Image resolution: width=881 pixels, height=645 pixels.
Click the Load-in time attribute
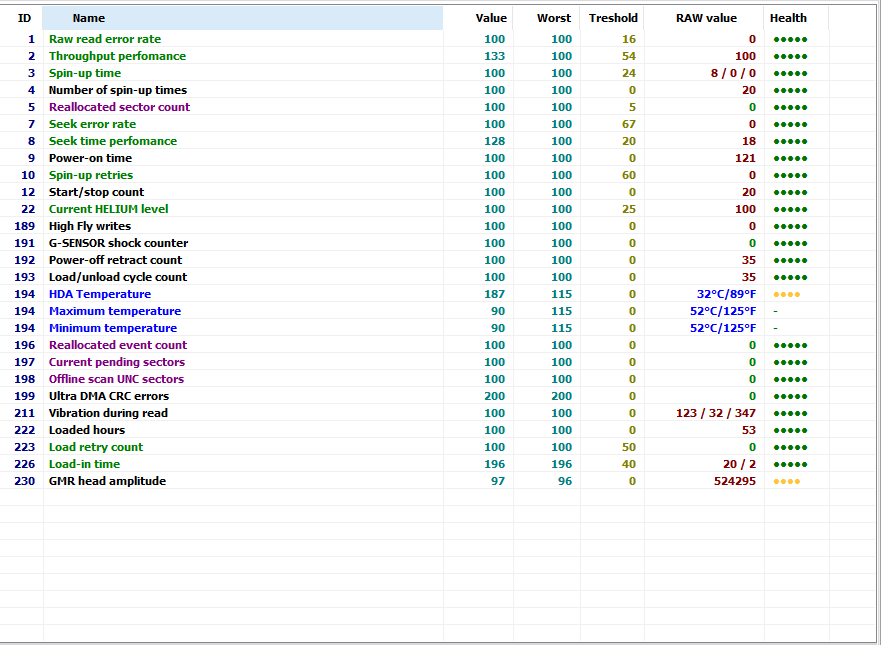tap(84, 464)
